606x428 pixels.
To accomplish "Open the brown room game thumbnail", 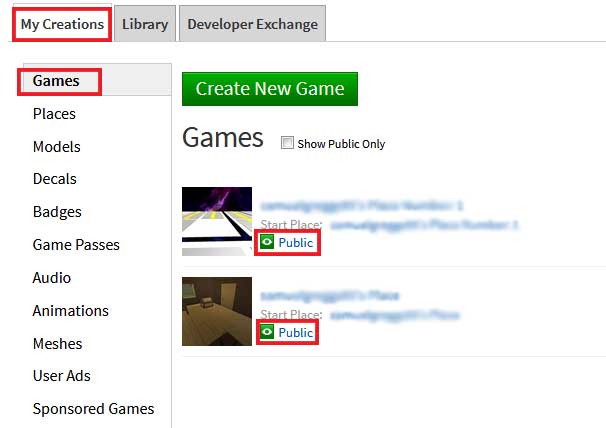I will (x=217, y=311).
